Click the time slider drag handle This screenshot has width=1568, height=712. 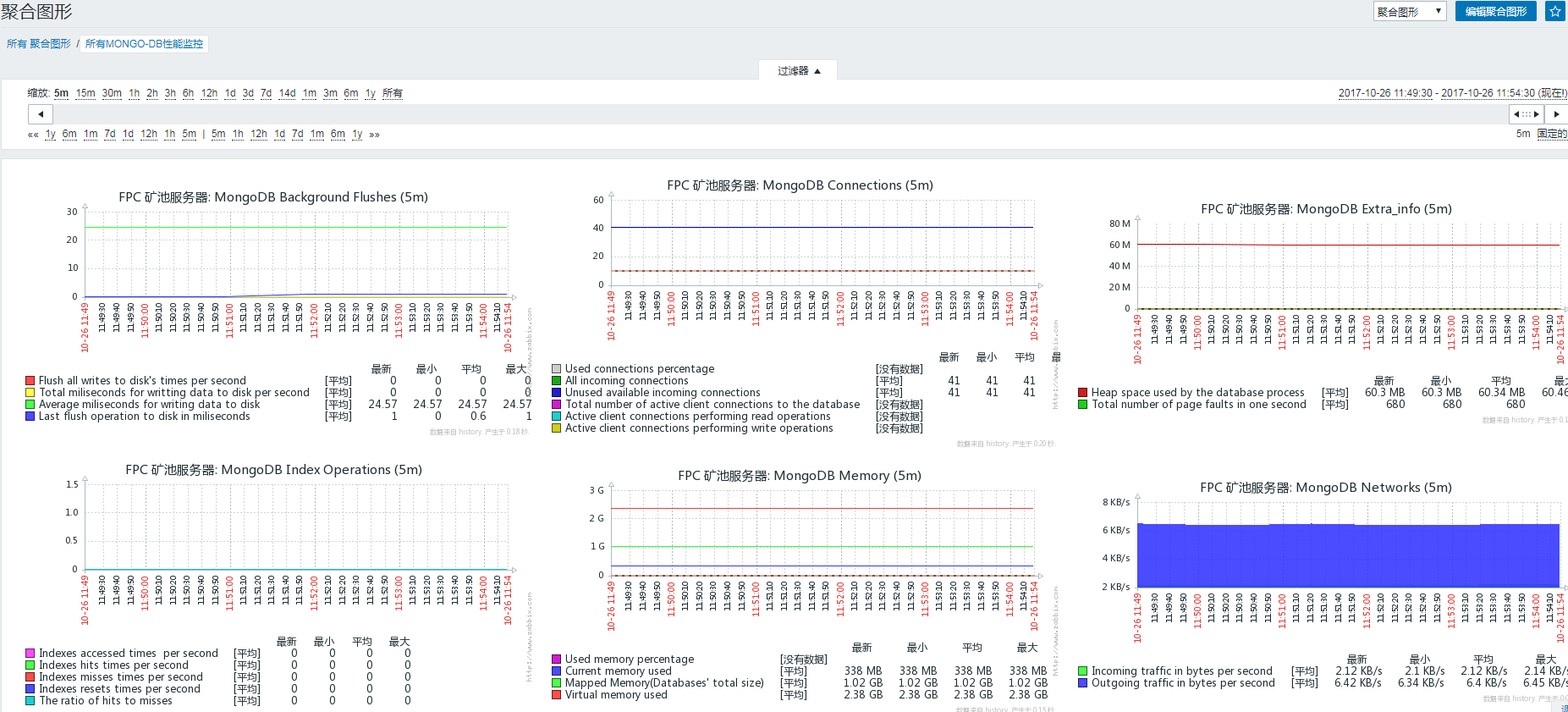(1527, 113)
